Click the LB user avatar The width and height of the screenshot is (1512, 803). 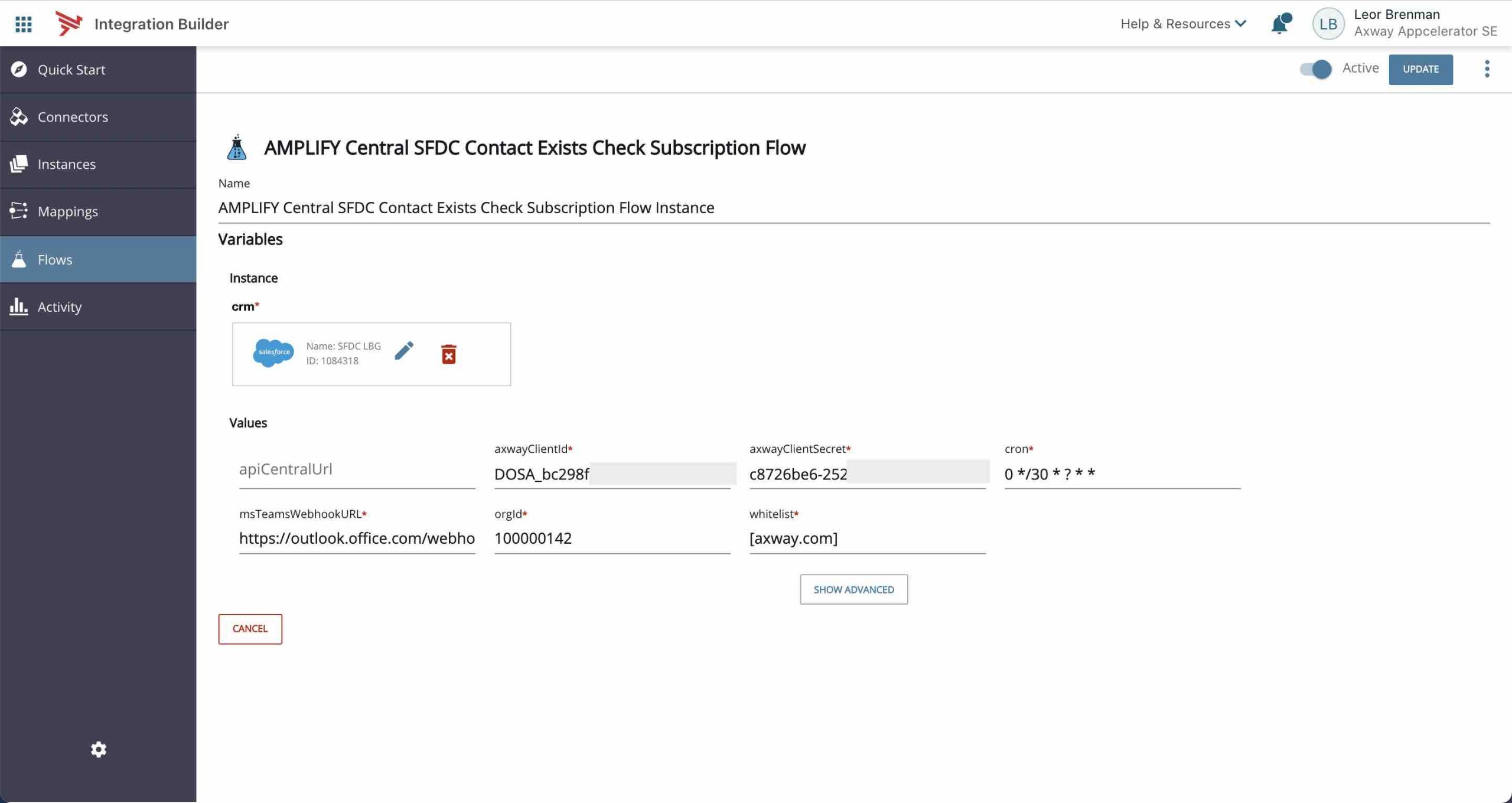[x=1328, y=24]
